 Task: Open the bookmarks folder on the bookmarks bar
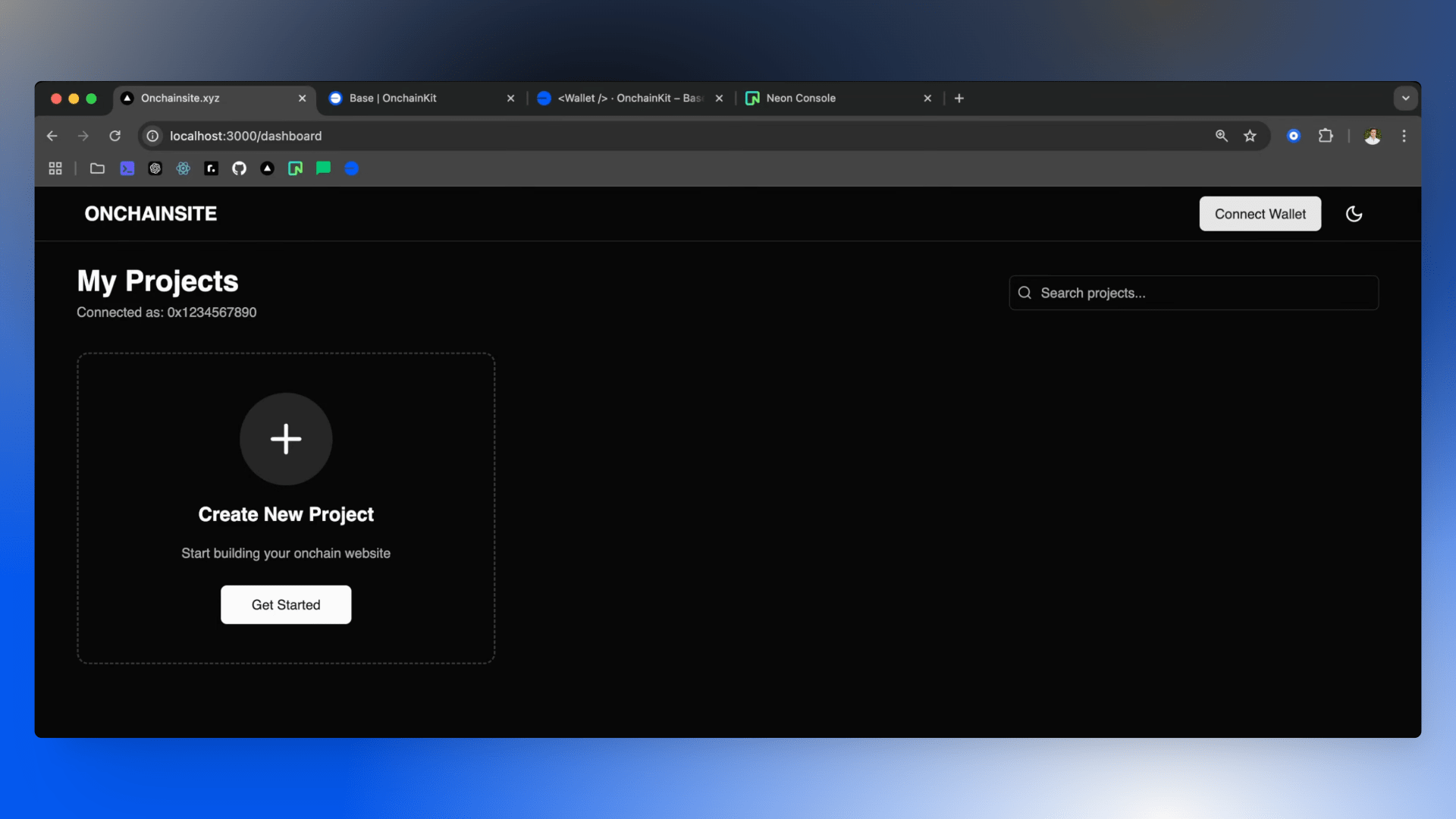97,168
